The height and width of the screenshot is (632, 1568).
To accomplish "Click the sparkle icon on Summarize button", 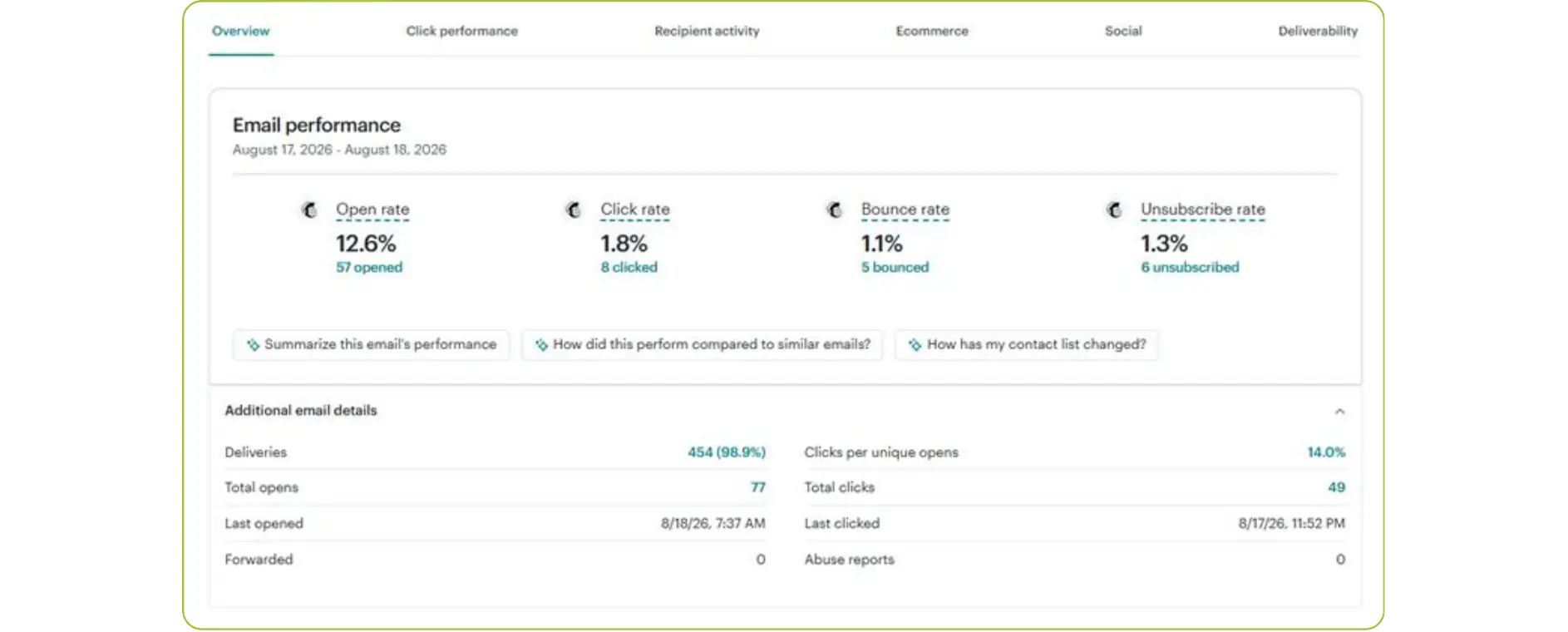I will pos(253,344).
